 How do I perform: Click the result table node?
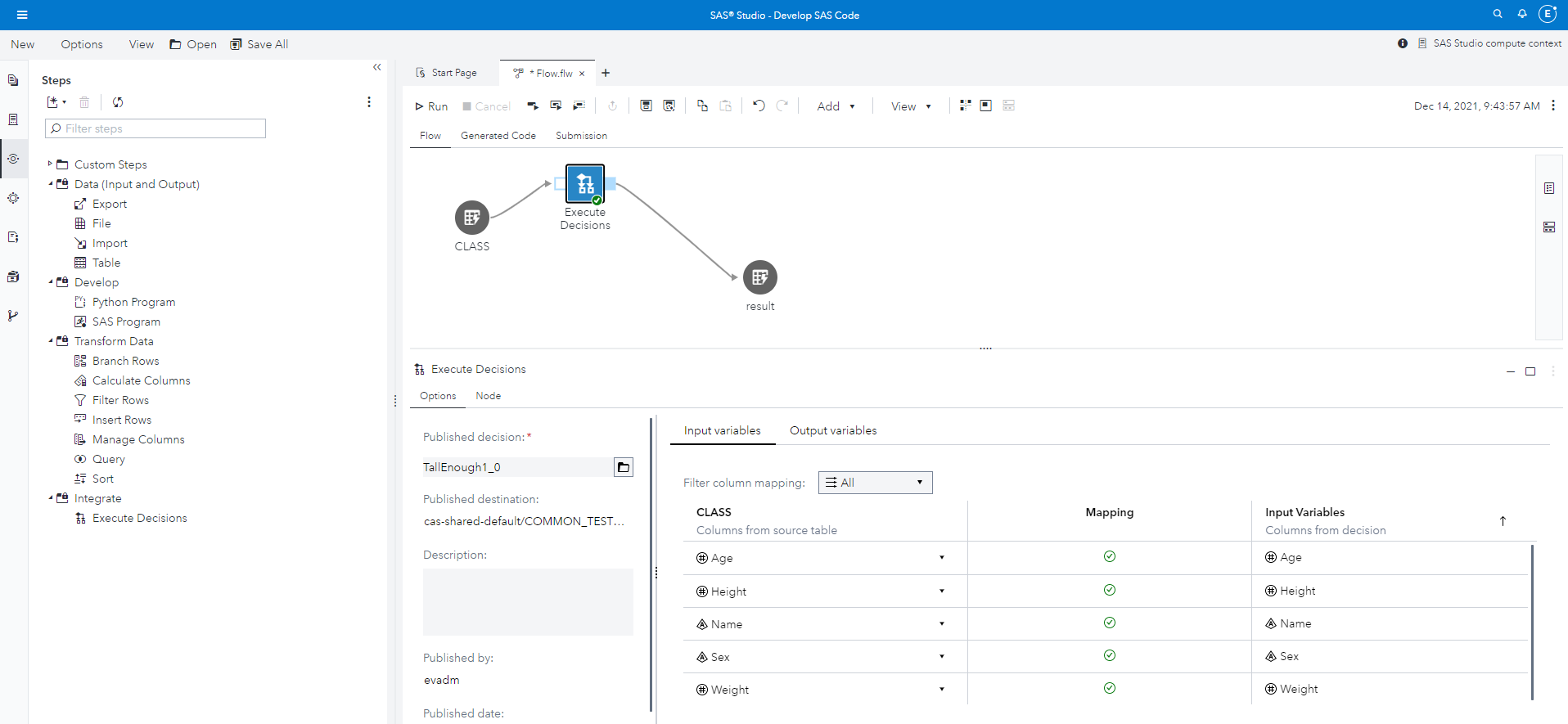pyautogui.click(x=759, y=277)
